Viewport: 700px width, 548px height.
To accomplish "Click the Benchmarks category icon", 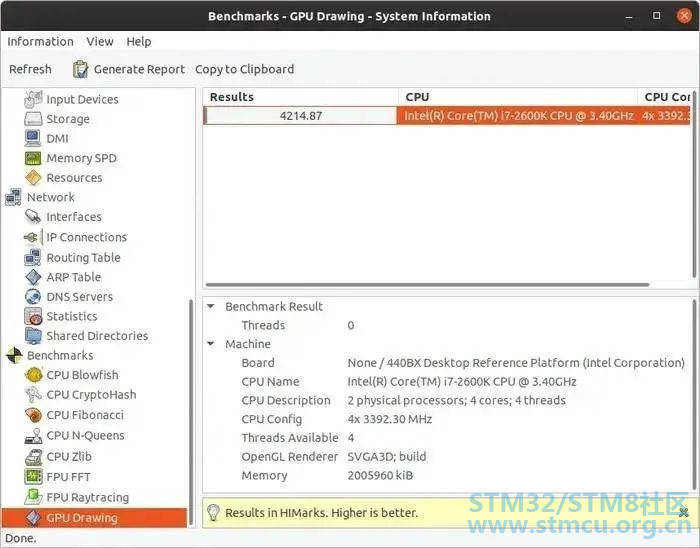I will click(14, 356).
